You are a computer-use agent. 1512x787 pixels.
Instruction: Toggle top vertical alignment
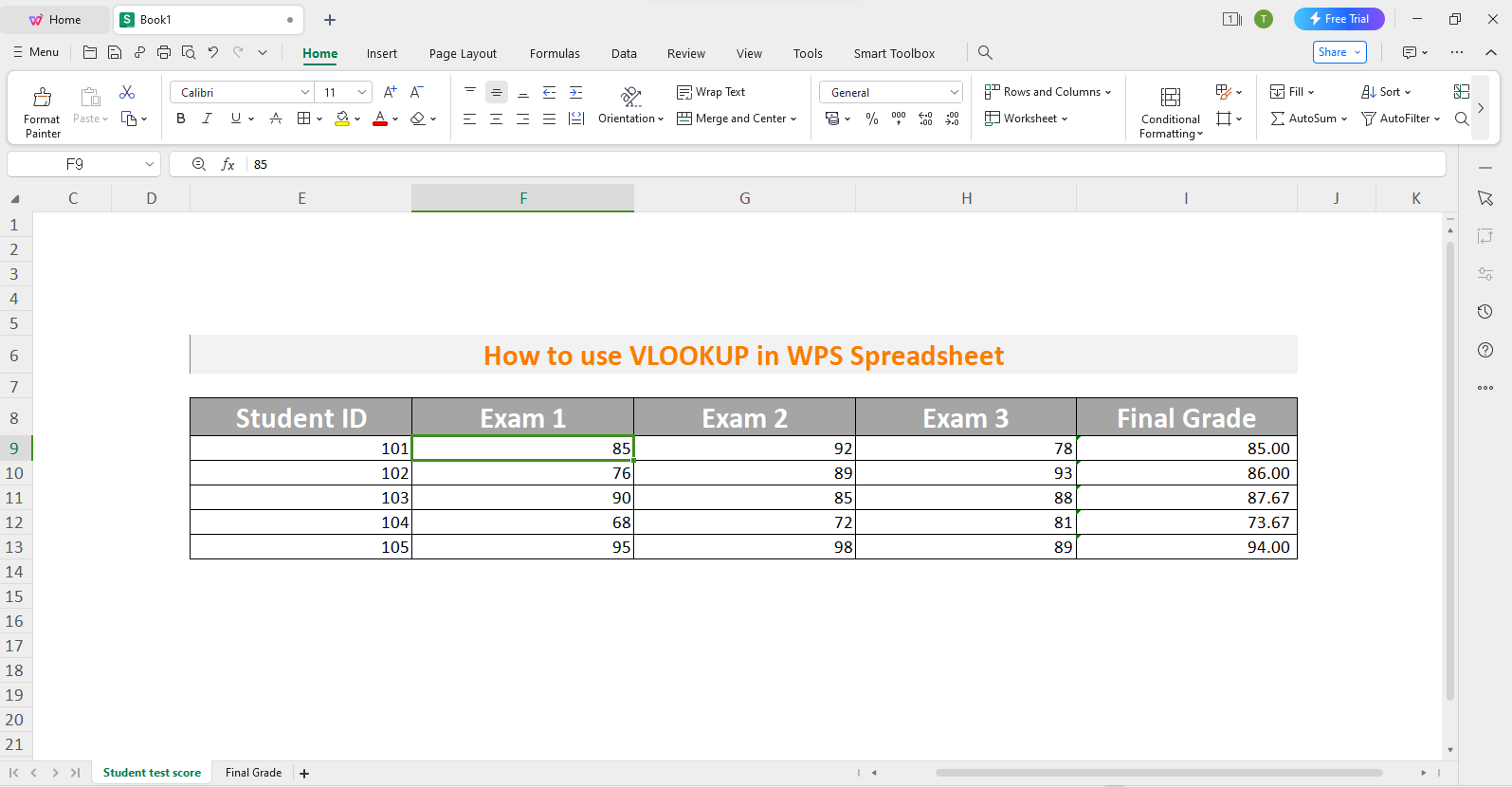click(469, 92)
